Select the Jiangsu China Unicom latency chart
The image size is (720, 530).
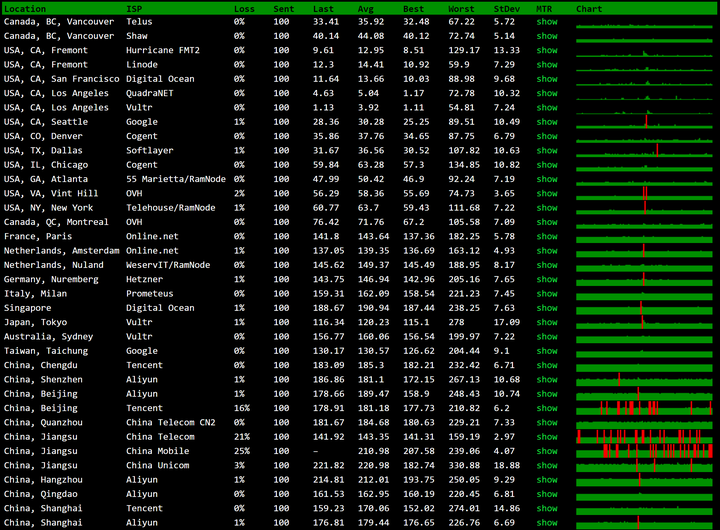click(644, 465)
